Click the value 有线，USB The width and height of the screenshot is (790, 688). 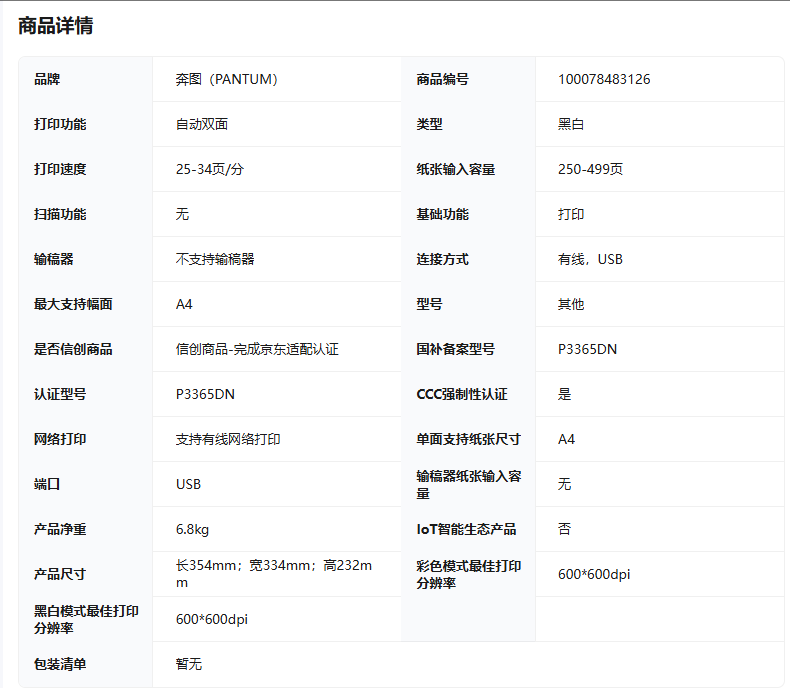pyautogui.click(x=590, y=259)
